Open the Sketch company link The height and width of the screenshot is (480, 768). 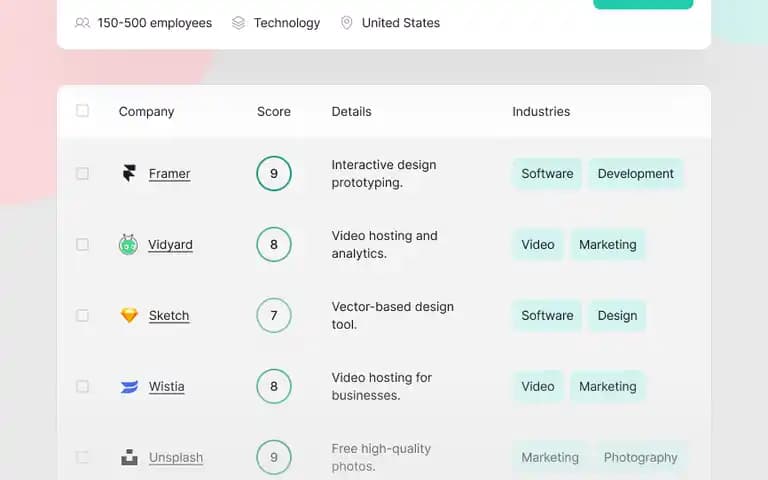(x=169, y=316)
